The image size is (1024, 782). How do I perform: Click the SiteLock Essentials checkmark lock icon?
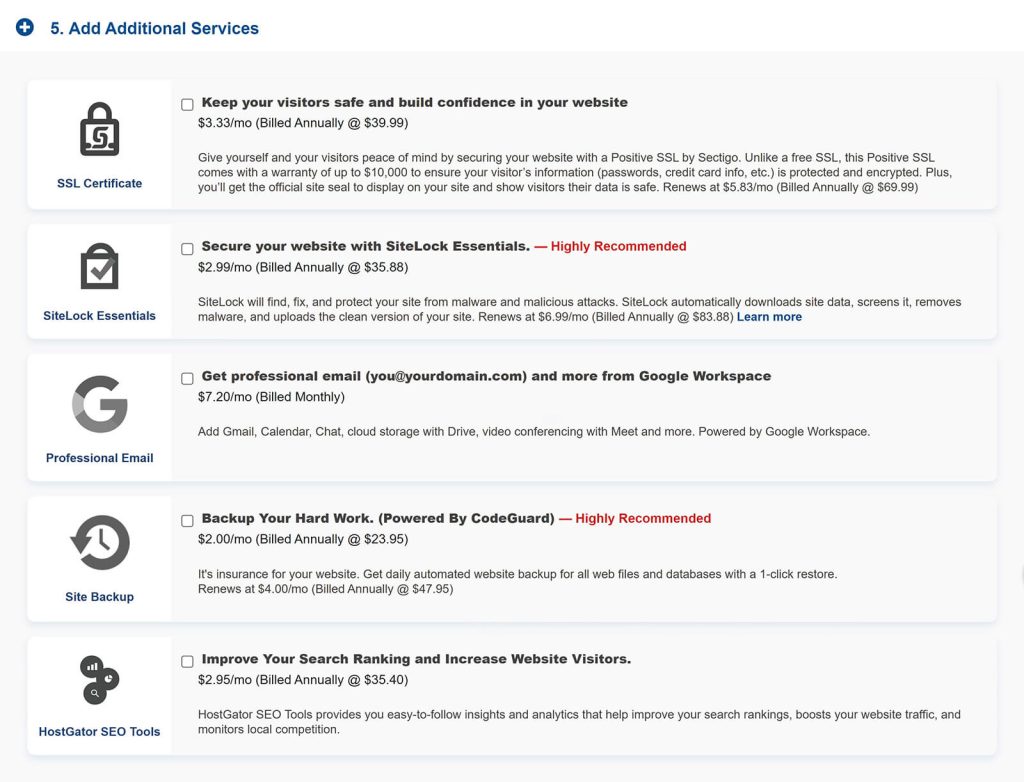point(99,266)
